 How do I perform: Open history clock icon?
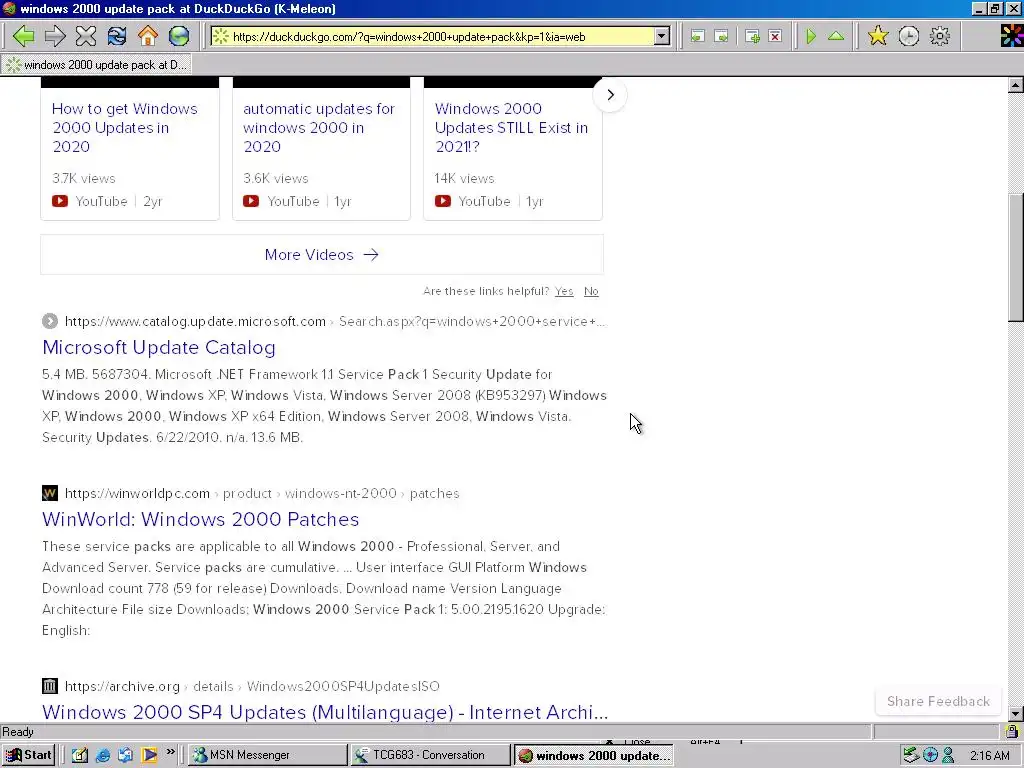(908, 36)
